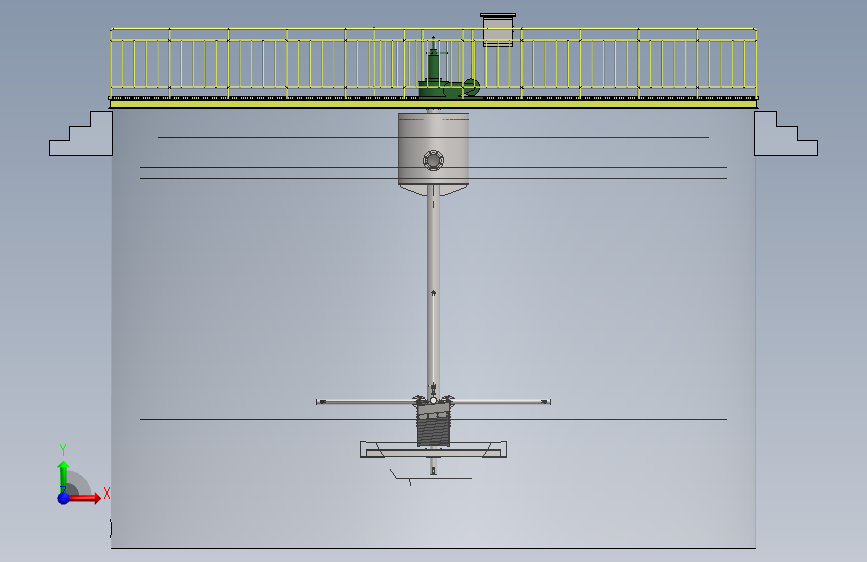Pick the round porthole flange on the cylinder
This screenshot has height=562, width=867.
coord(434,160)
